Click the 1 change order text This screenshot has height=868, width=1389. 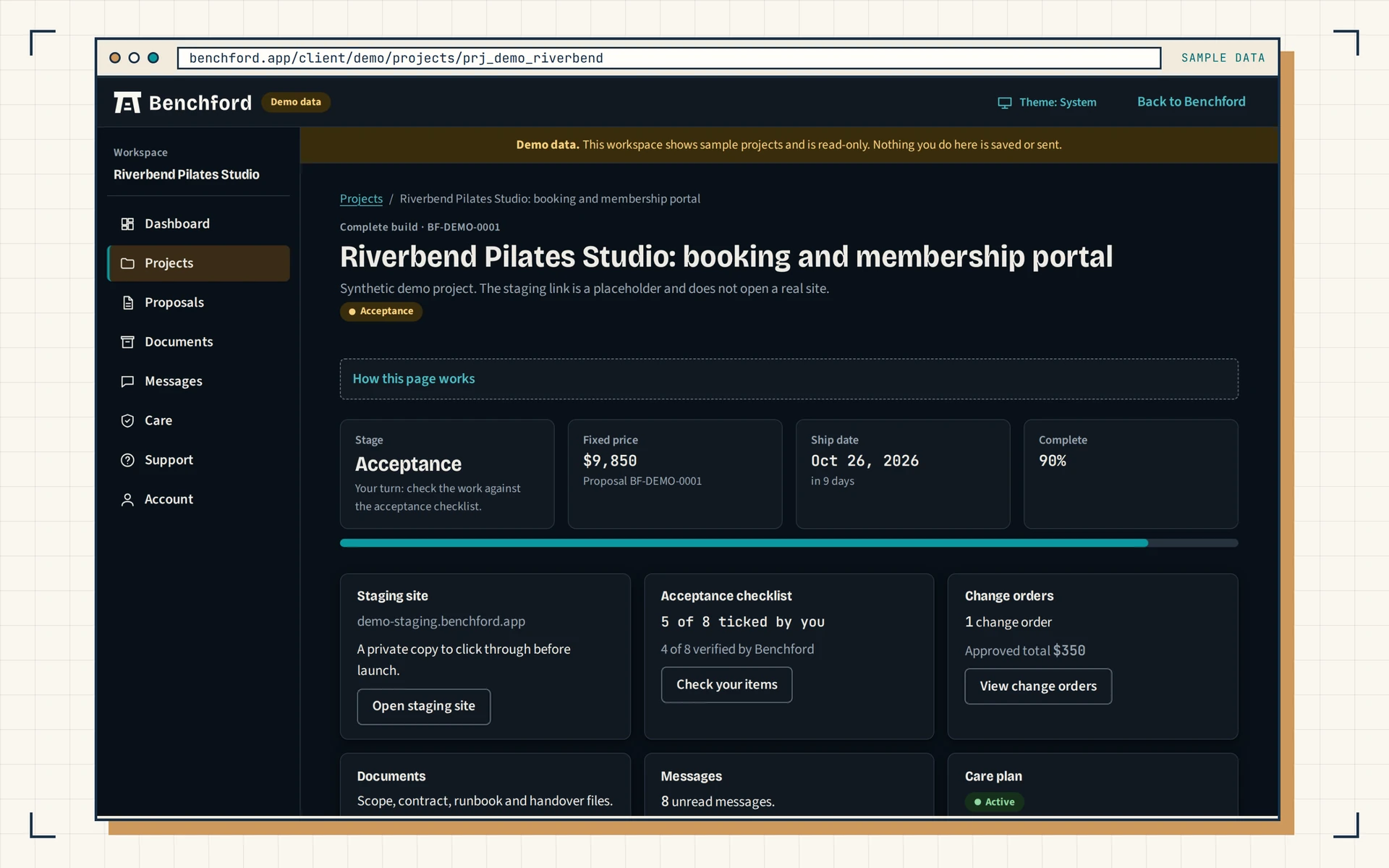[x=1008, y=622]
